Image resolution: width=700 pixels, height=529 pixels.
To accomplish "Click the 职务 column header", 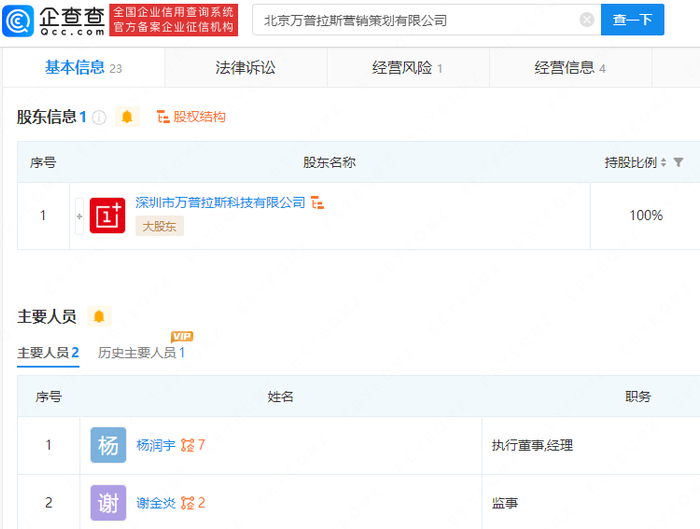I will [x=638, y=396].
